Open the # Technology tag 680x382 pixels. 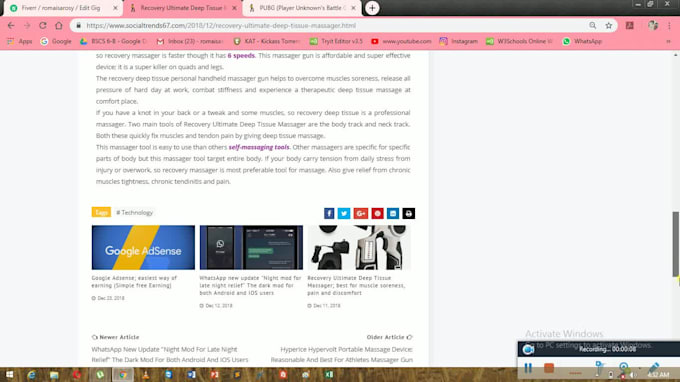tap(134, 212)
